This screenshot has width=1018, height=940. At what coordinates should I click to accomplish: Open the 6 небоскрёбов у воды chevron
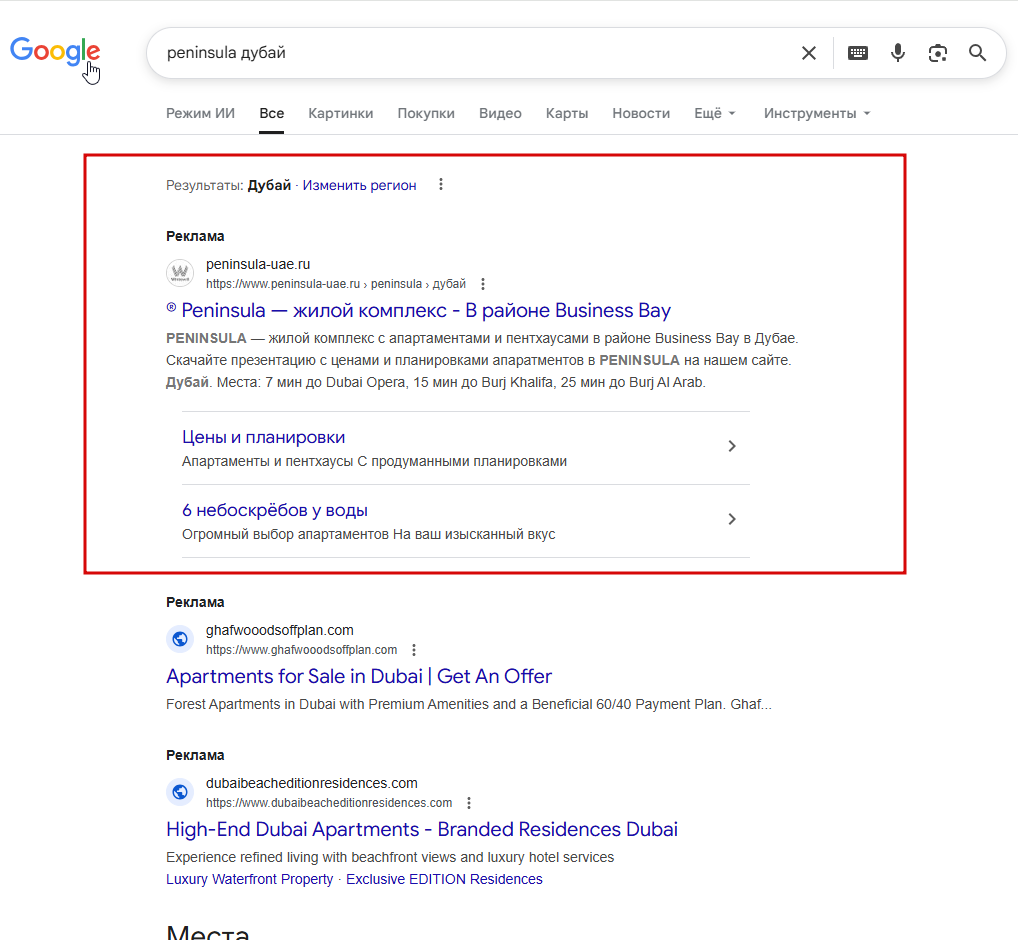click(x=732, y=519)
